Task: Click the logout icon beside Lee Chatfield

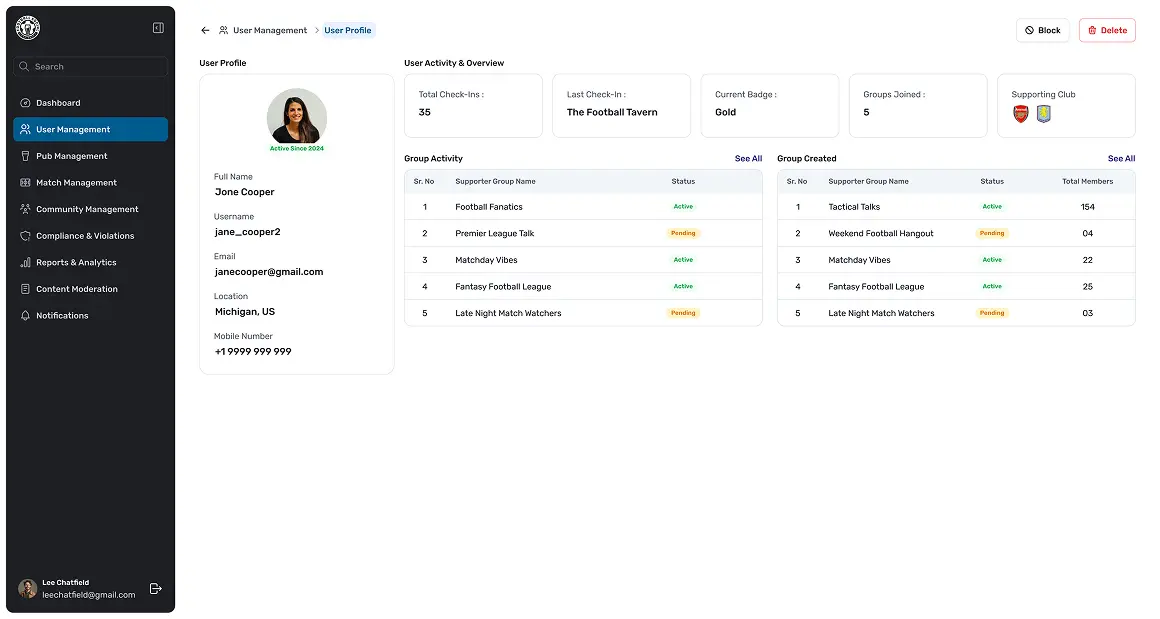Action: 155,589
